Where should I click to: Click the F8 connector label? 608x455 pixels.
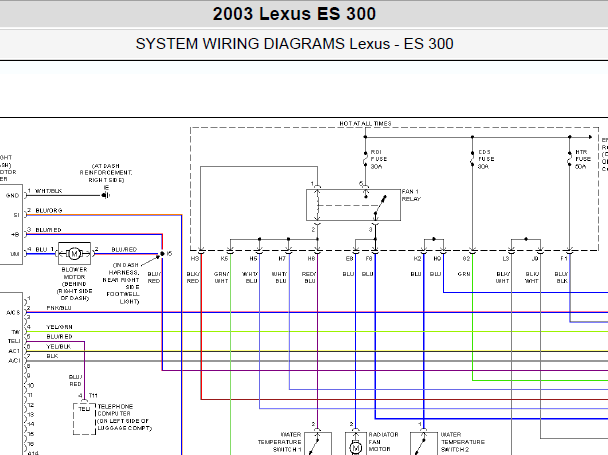pyautogui.click(x=369, y=258)
